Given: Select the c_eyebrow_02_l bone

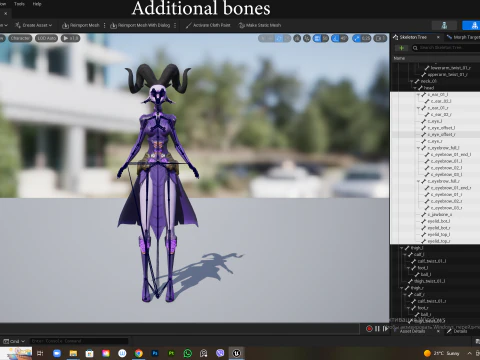Looking at the screenshot, I should (x=435, y=168).
